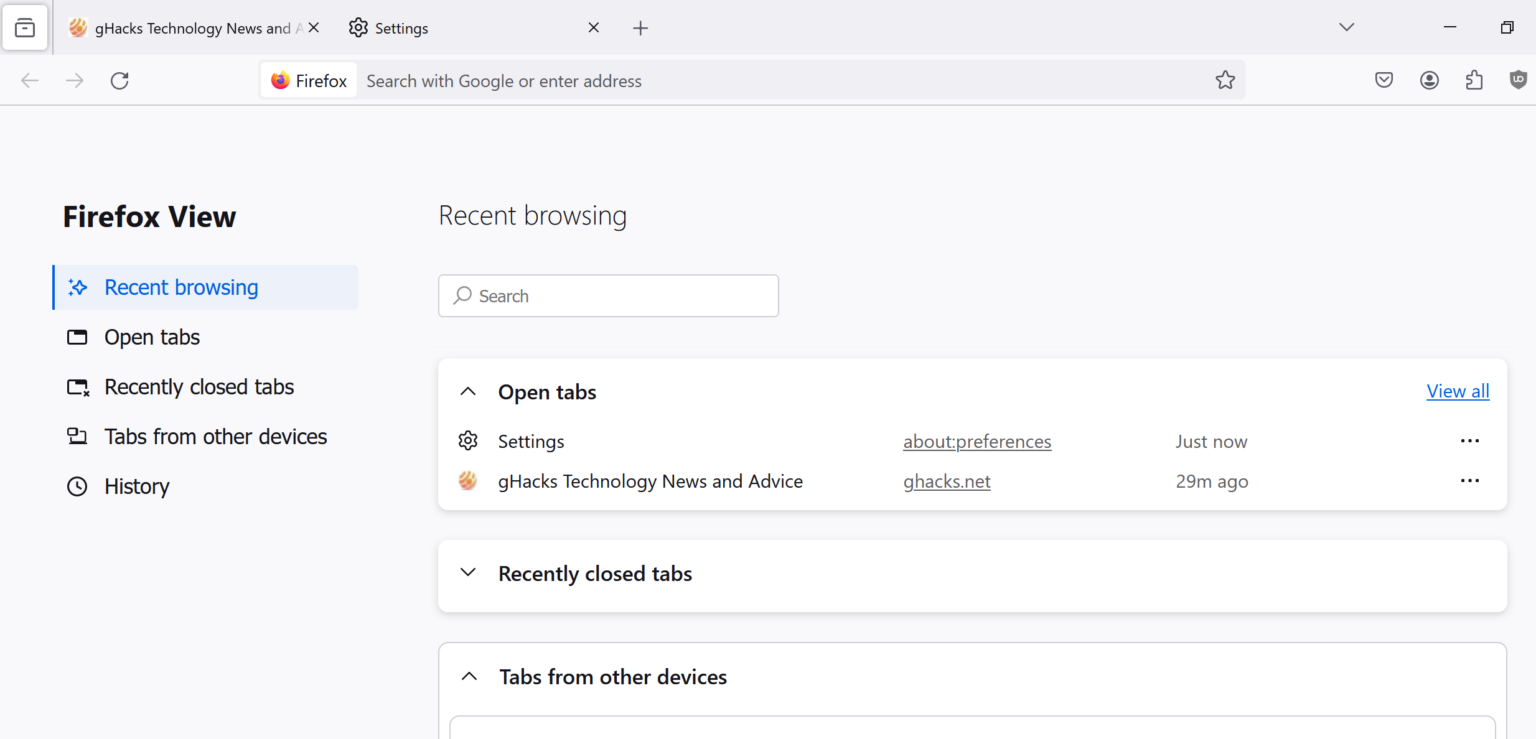Select History in the Firefox View sidebar
Viewport: 1536px width, 739px height.
pos(137,486)
